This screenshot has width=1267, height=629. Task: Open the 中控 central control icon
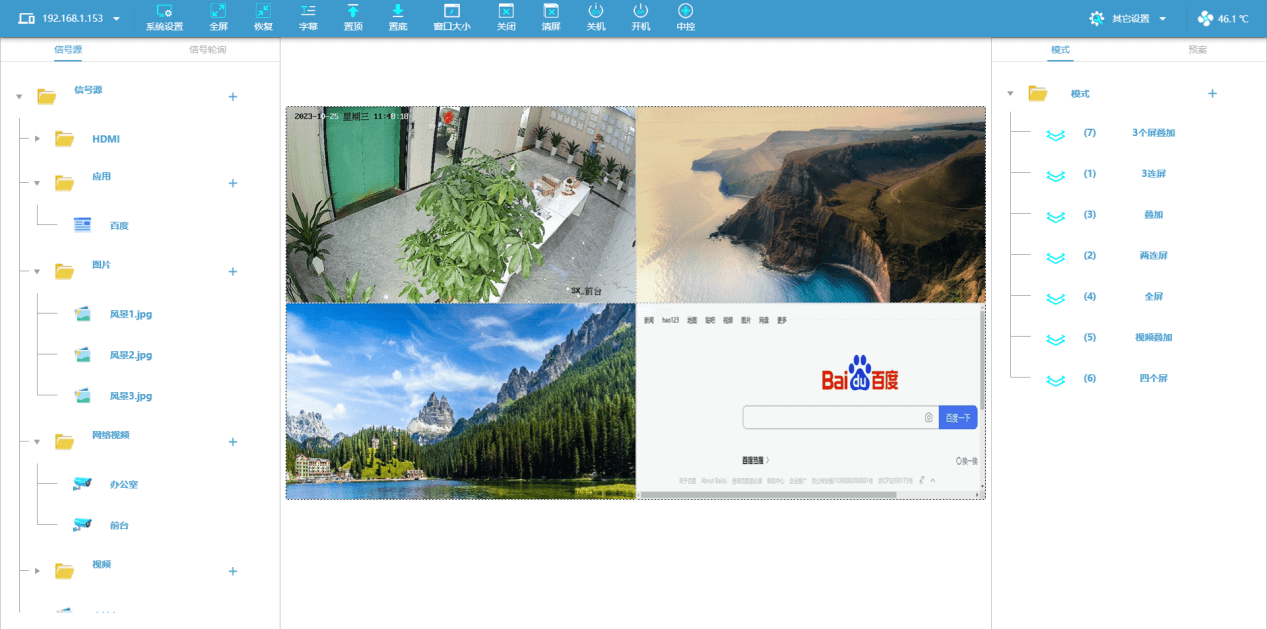tap(686, 17)
